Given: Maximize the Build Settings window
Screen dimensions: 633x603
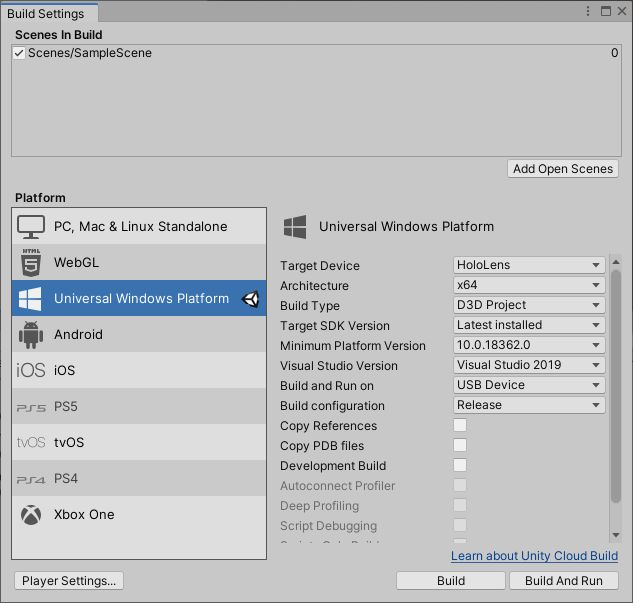Looking at the screenshot, I should pyautogui.click(x=606, y=11).
